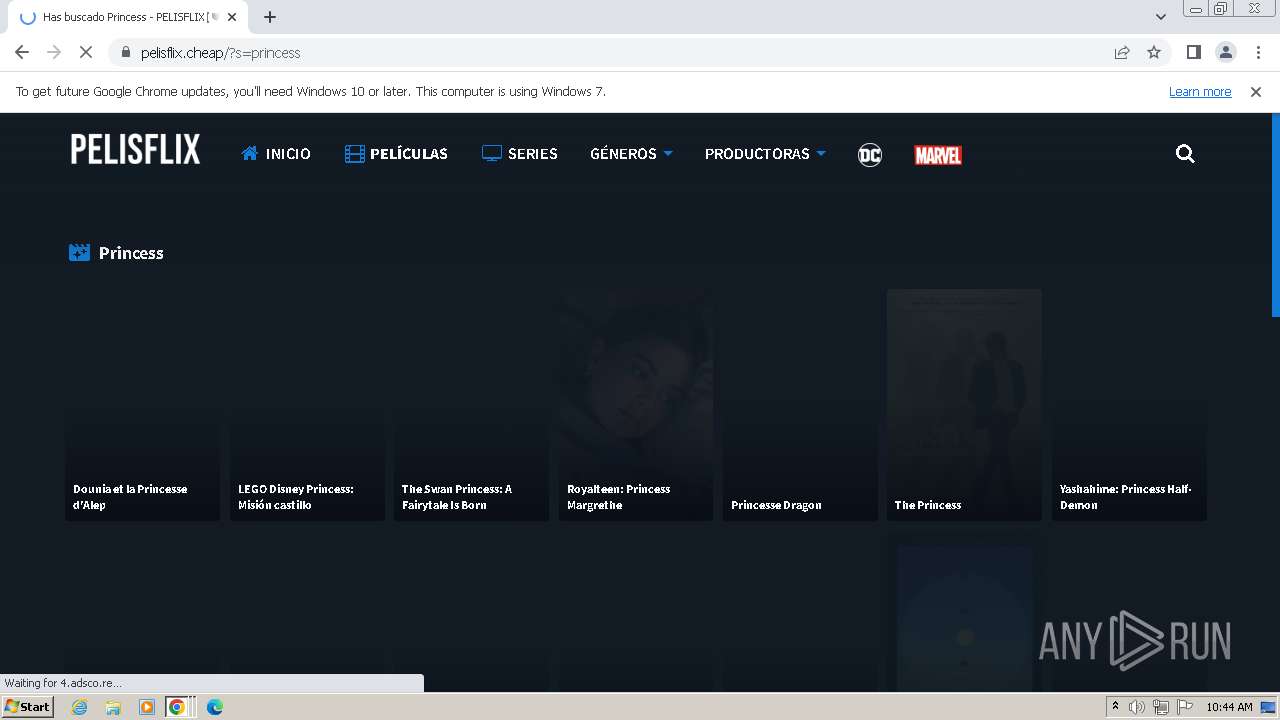Open site search magnifier icon
This screenshot has height=720, width=1280.
tap(1185, 153)
